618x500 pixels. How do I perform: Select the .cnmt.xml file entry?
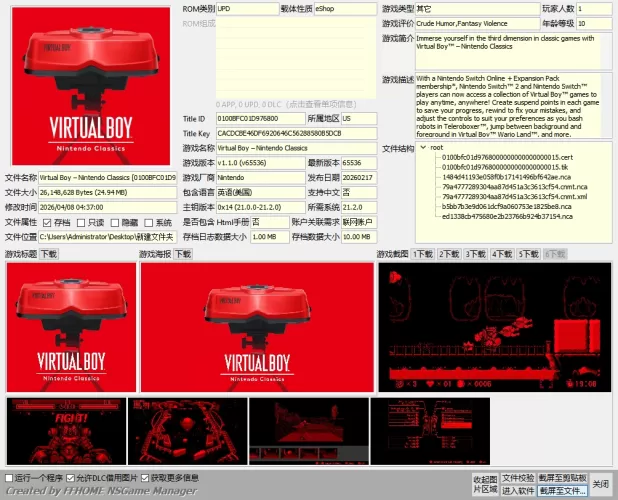tap(515, 197)
